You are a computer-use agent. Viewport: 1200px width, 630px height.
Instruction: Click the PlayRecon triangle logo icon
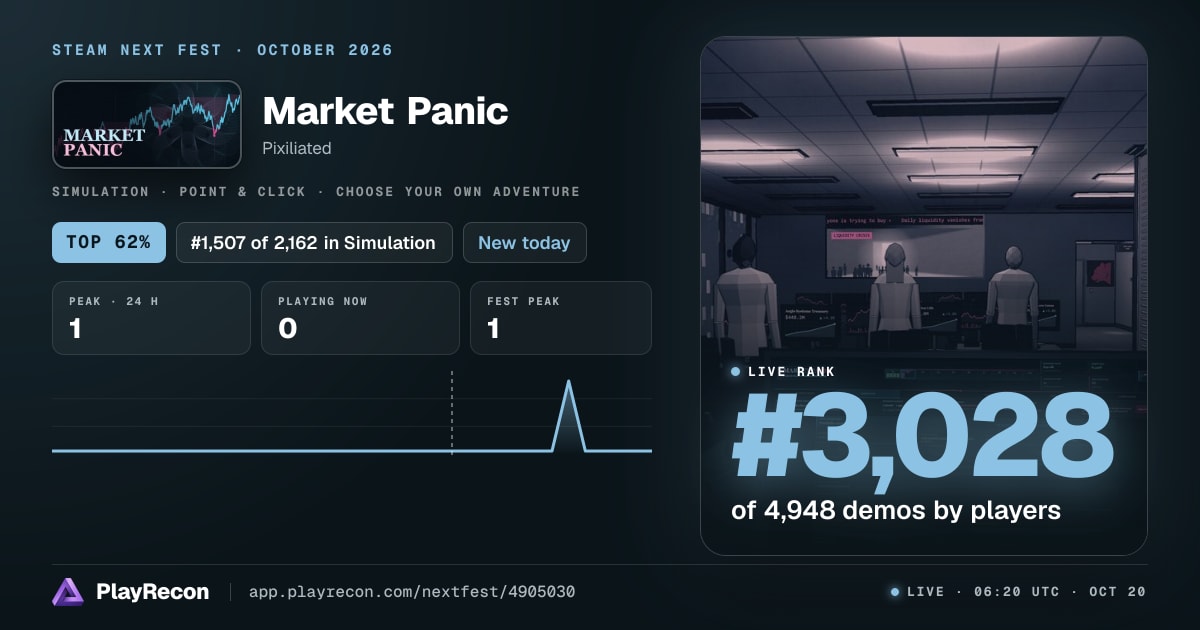point(68,592)
